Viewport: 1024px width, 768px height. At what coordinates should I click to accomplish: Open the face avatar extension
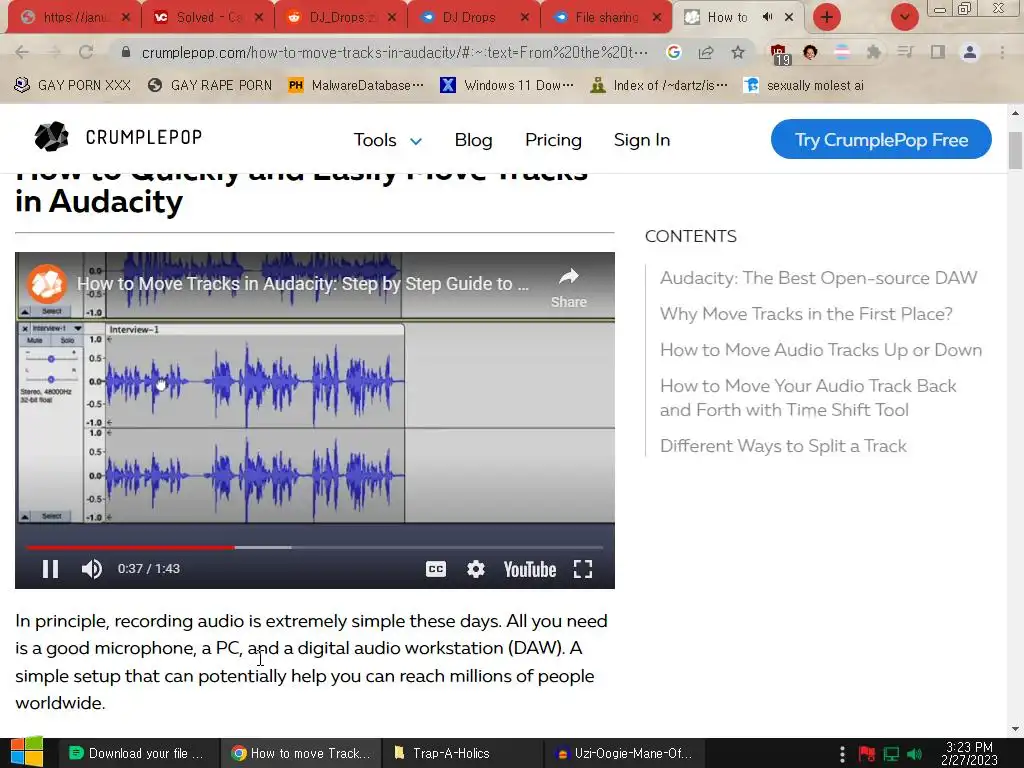point(810,52)
